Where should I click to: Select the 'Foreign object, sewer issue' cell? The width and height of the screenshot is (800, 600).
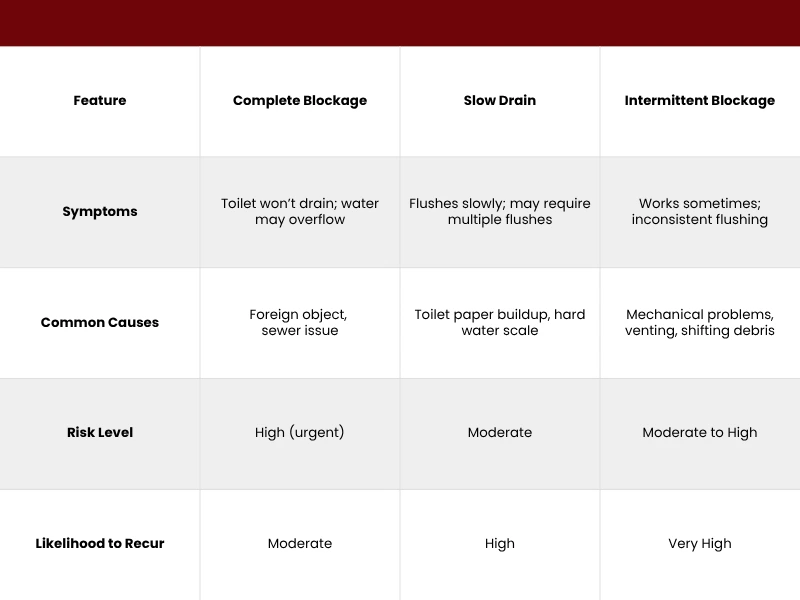coord(300,322)
